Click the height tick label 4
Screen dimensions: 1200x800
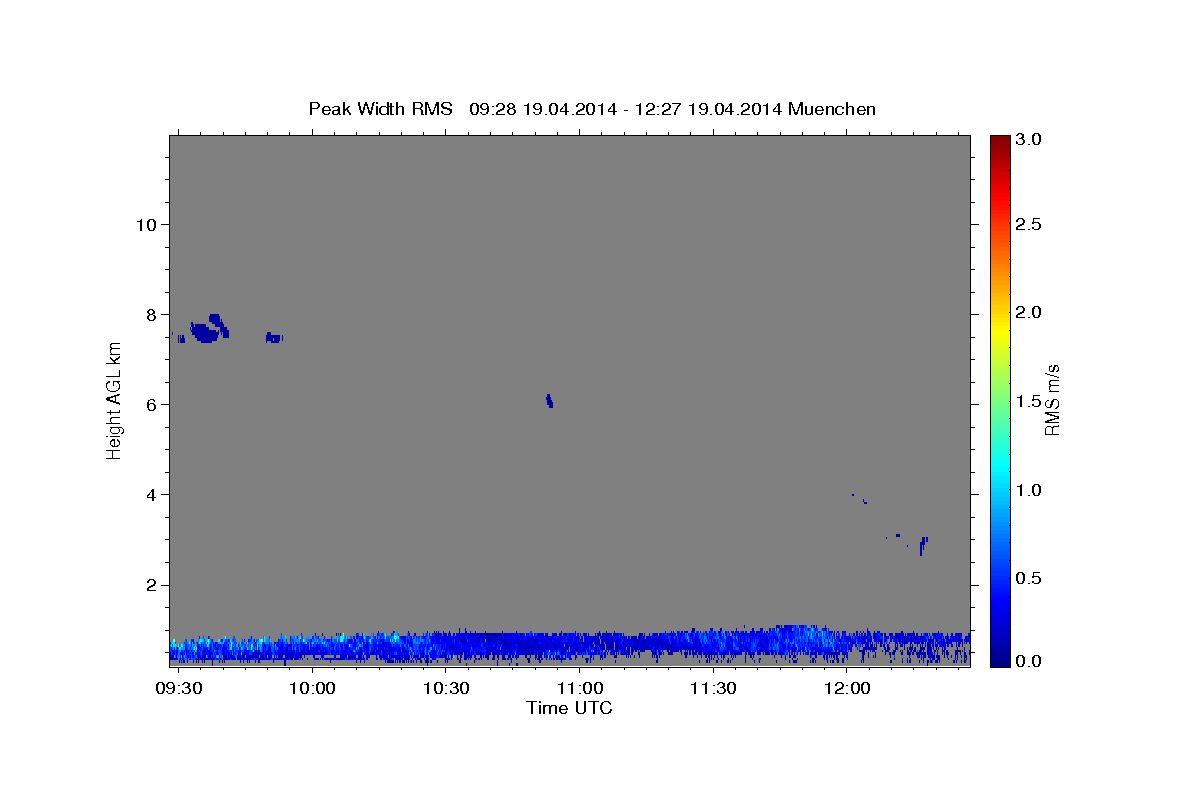(x=151, y=494)
